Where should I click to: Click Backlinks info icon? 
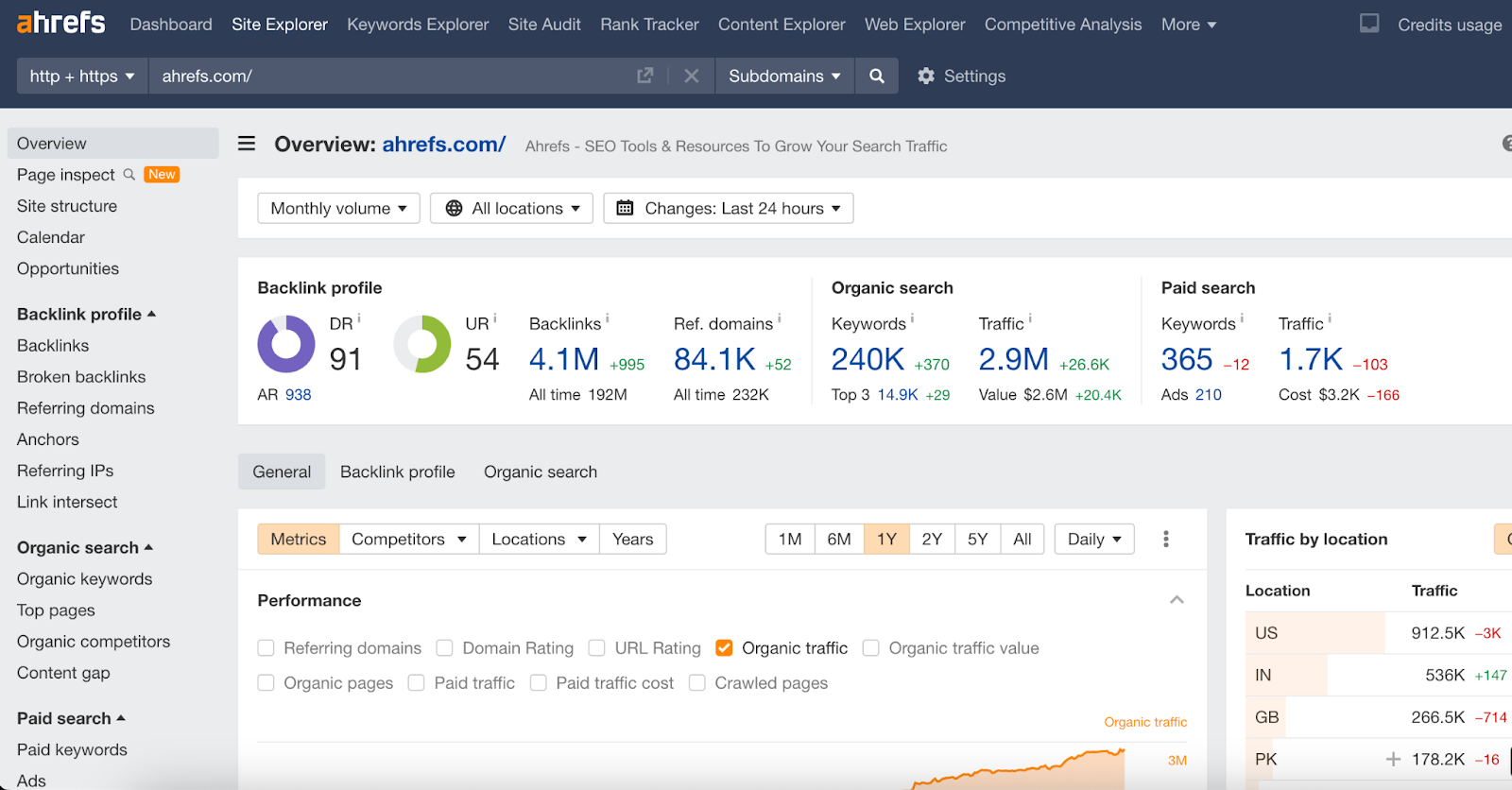608,318
